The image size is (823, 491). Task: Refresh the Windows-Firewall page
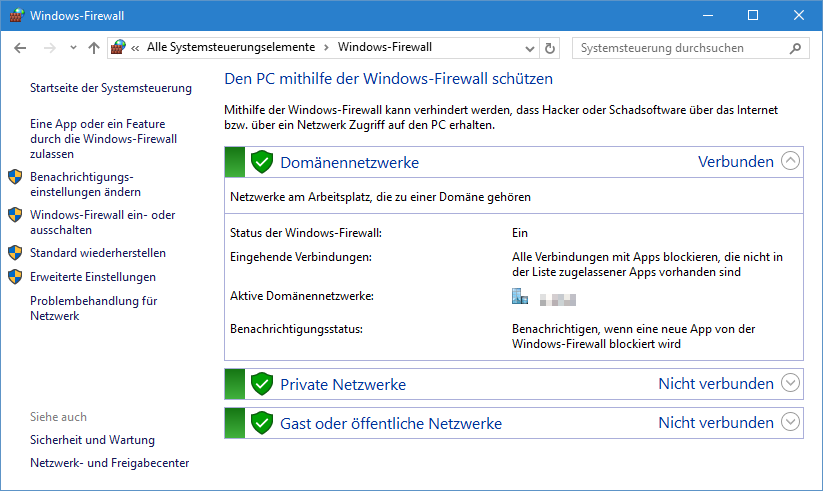coord(550,48)
